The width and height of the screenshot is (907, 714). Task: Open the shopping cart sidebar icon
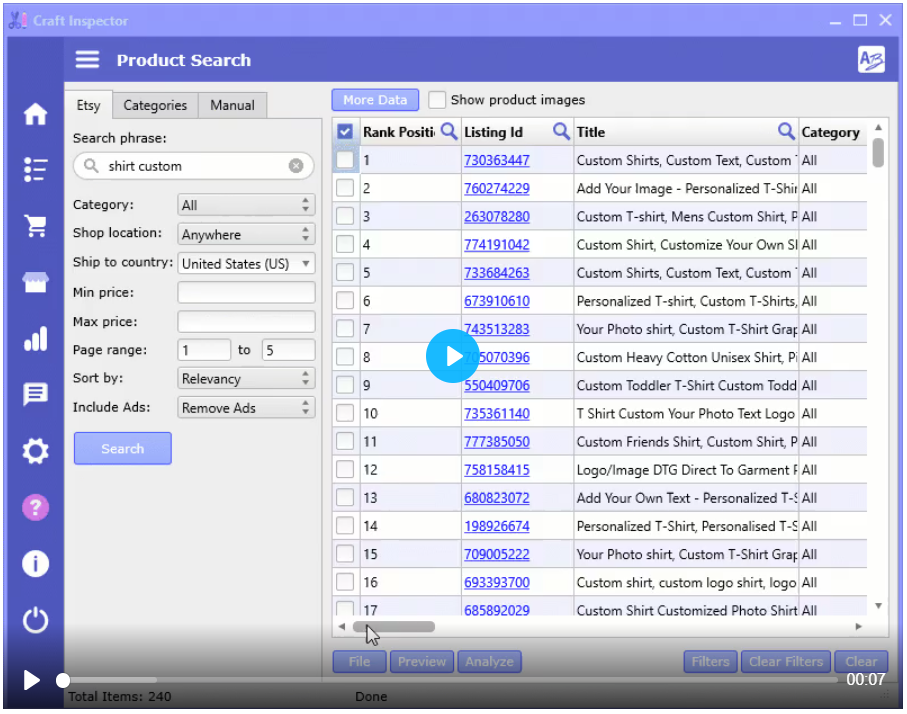pyautogui.click(x=35, y=227)
